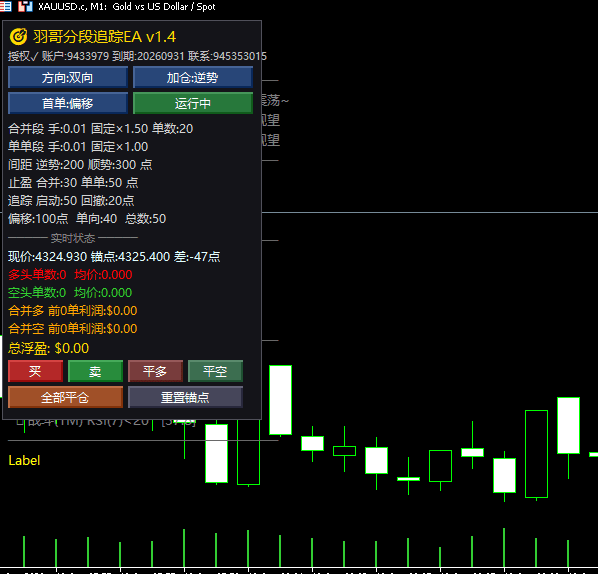The width and height of the screenshot is (598, 574).
Task: Close long positions with 平多
Action: click(x=155, y=371)
